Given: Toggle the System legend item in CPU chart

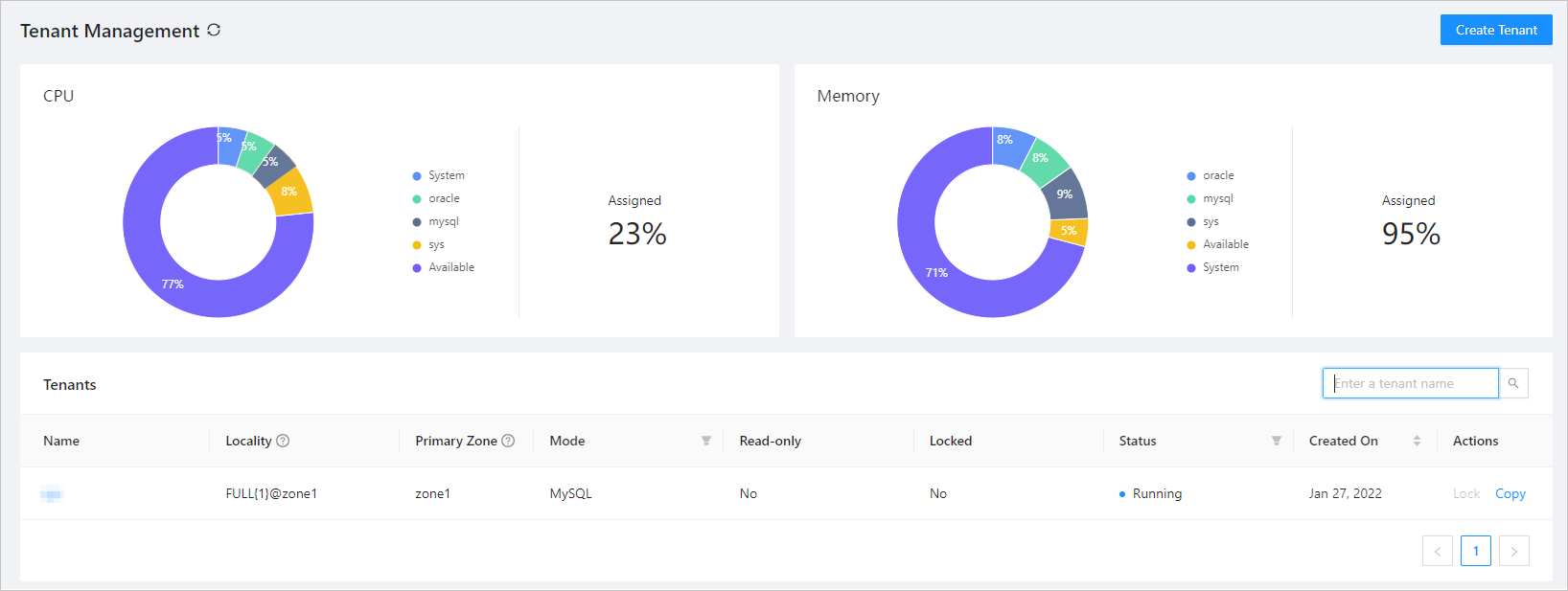Looking at the screenshot, I should click(x=439, y=175).
